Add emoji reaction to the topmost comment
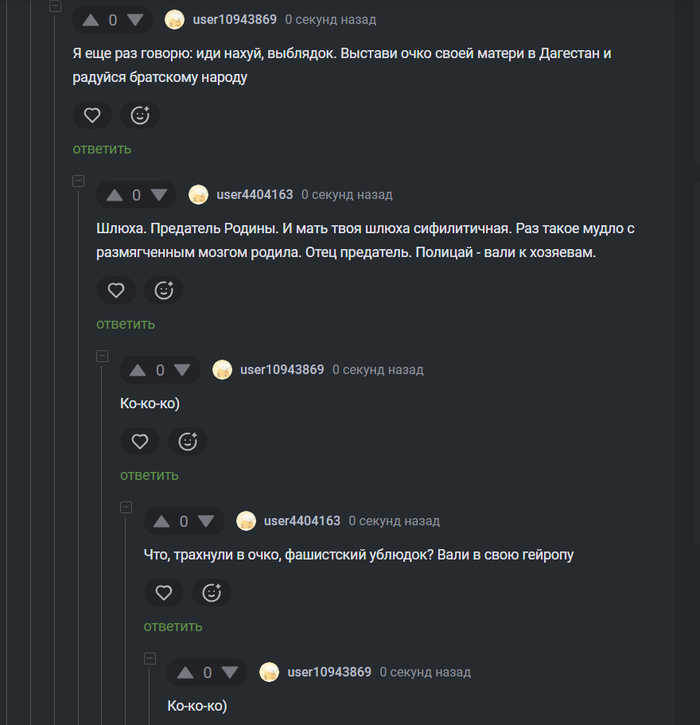 click(x=140, y=115)
